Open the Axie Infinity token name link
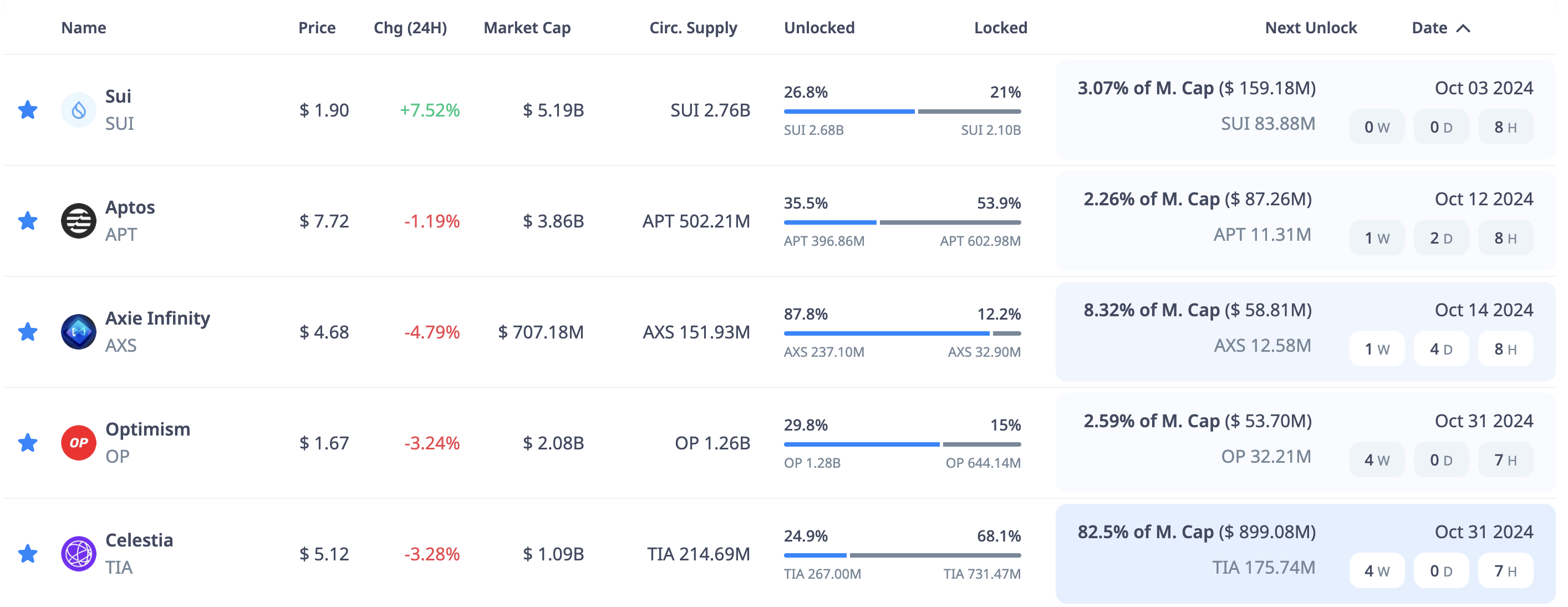Image resolution: width=1568 pixels, height=607 pixels. click(157, 318)
